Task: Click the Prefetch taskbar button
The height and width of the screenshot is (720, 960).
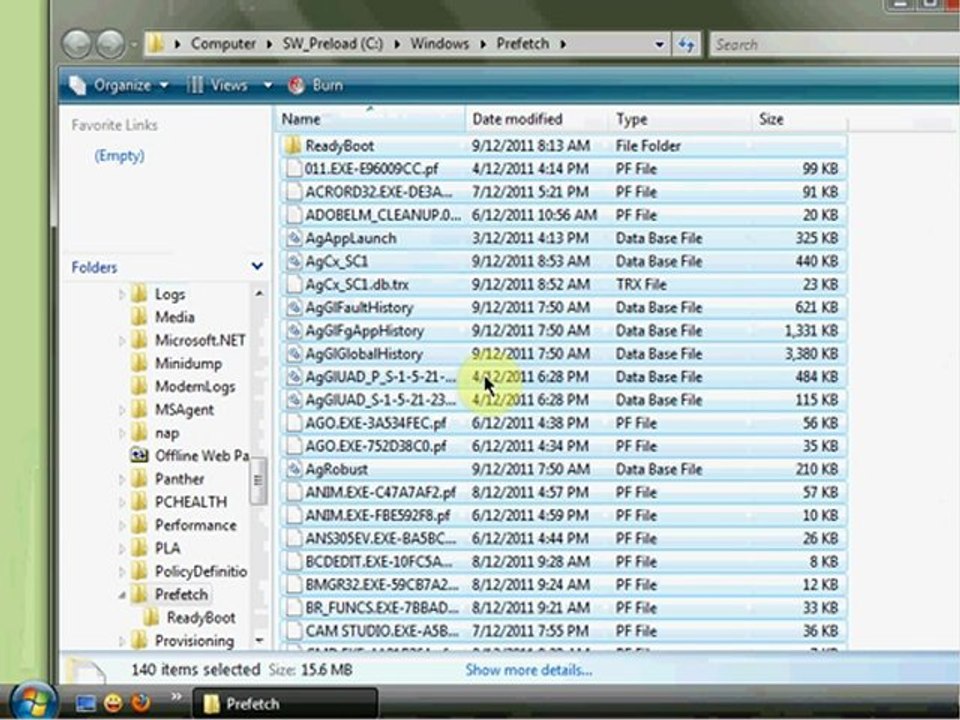Action: [x=285, y=704]
